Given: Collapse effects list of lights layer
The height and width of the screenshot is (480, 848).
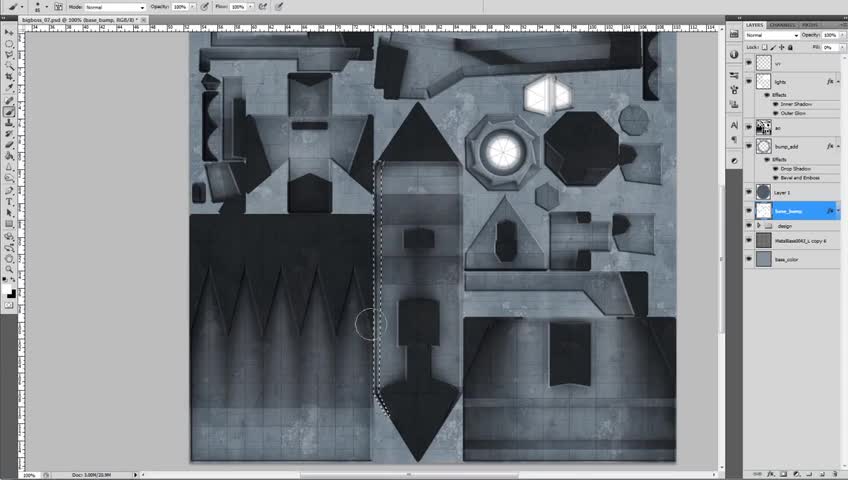Looking at the screenshot, I should point(838,82).
